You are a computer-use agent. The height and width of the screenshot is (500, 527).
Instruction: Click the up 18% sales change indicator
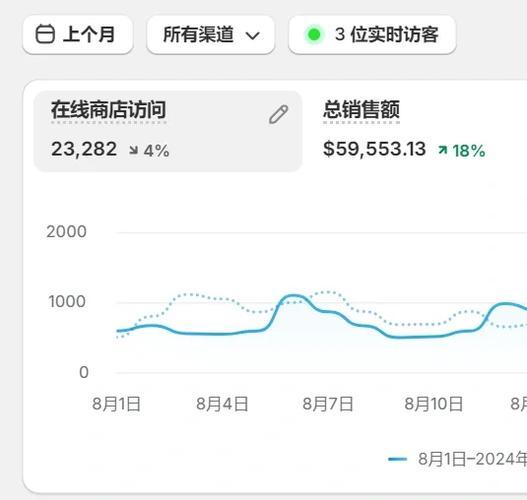point(461,150)
